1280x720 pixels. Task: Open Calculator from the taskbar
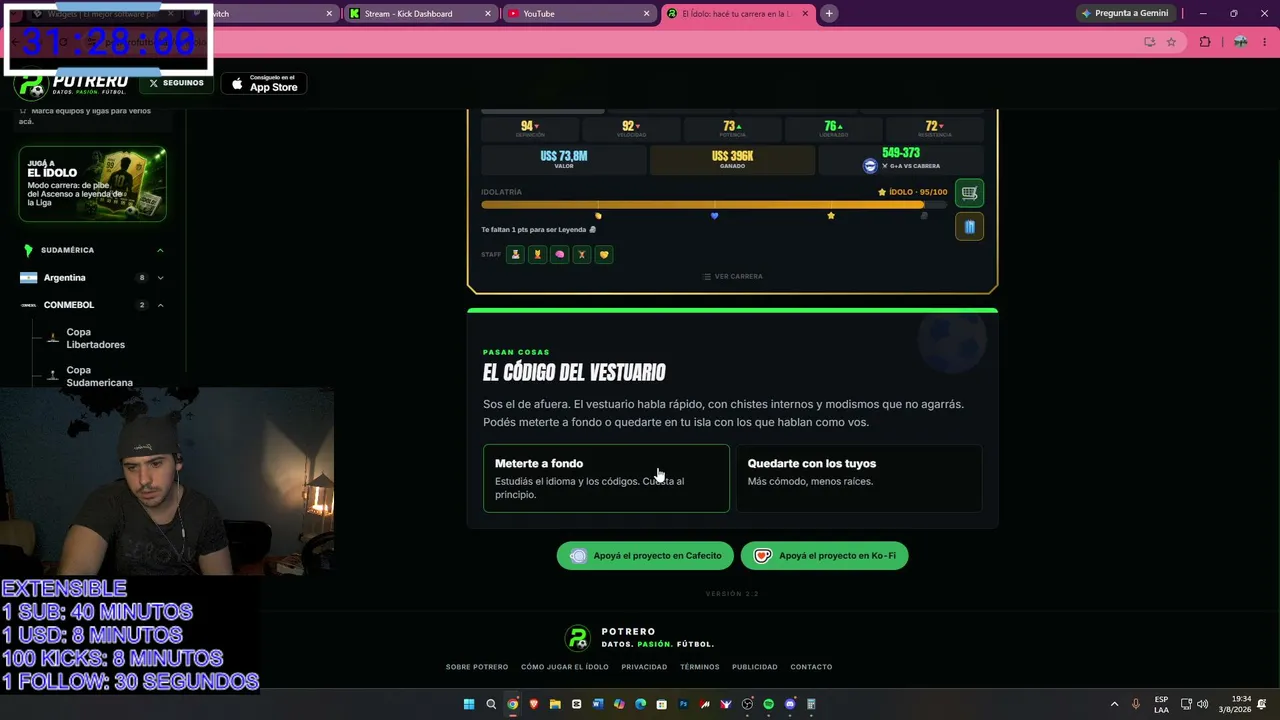point(811,704)
